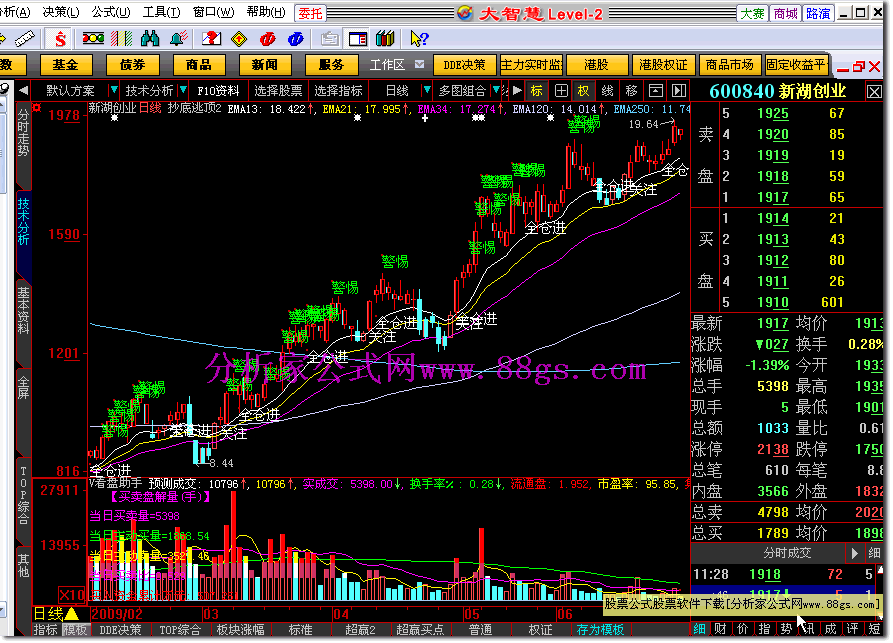Click the 路演 title bar button
Image resolution: width=893 pixels, height=643 pixels.
click(818, 13)
